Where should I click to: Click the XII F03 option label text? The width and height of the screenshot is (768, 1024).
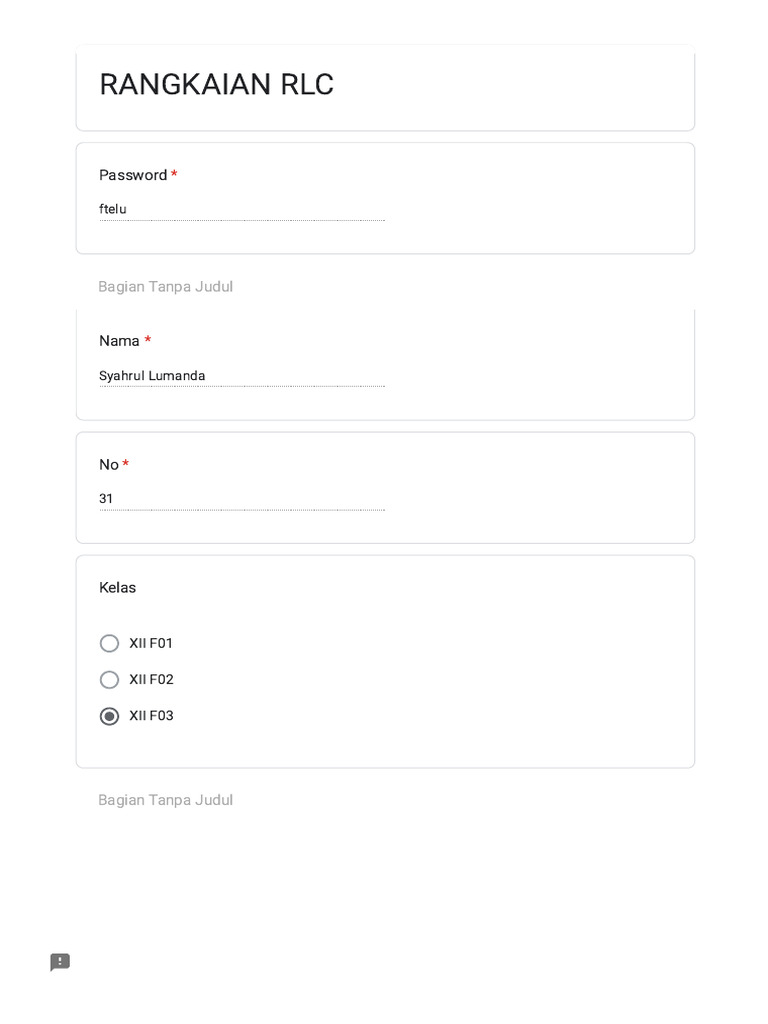[x=151, y=716]
